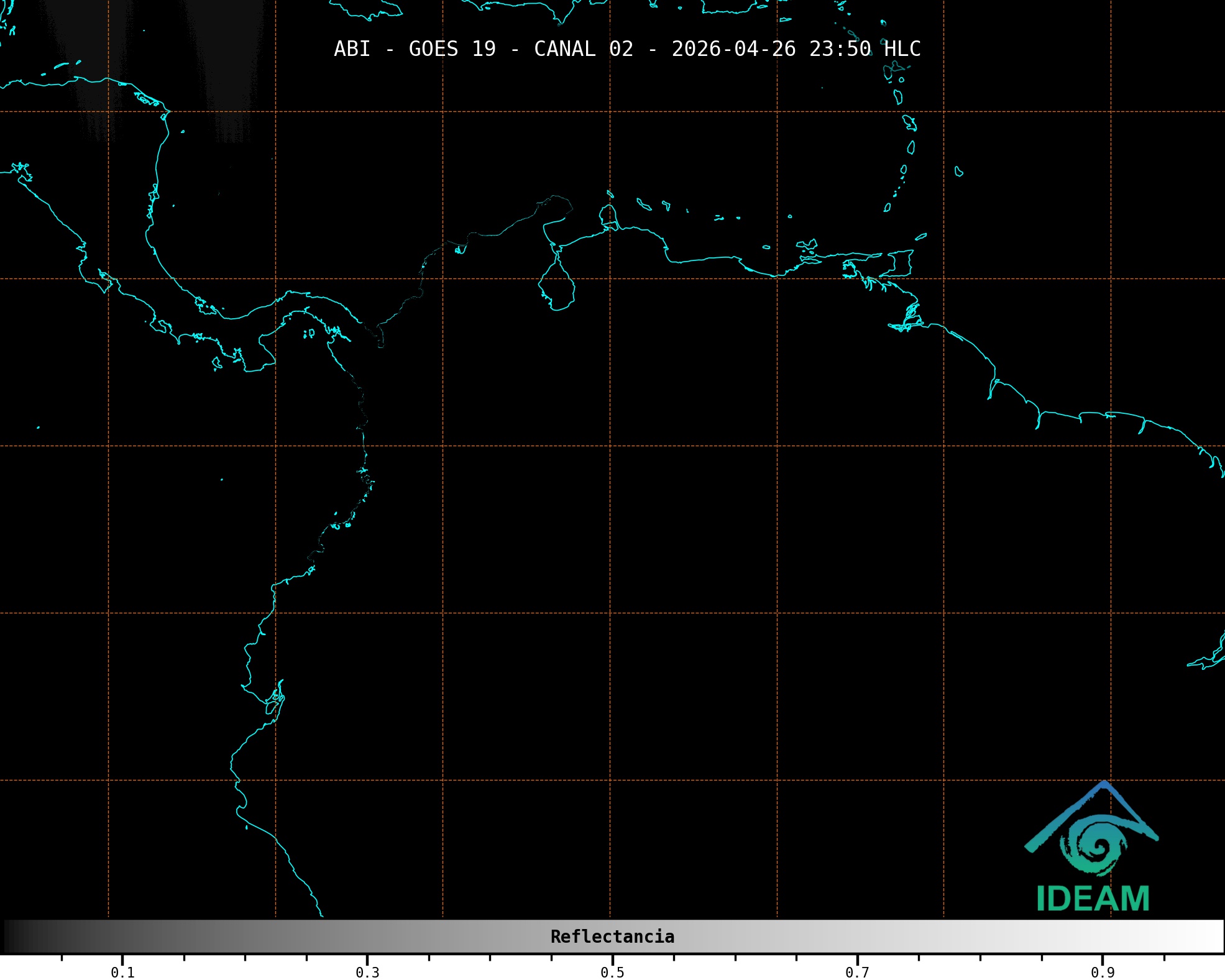Screen dimensions: 1225x980
Task: Click the green IDEAM logo text
Action: [x=1093, y=899]
